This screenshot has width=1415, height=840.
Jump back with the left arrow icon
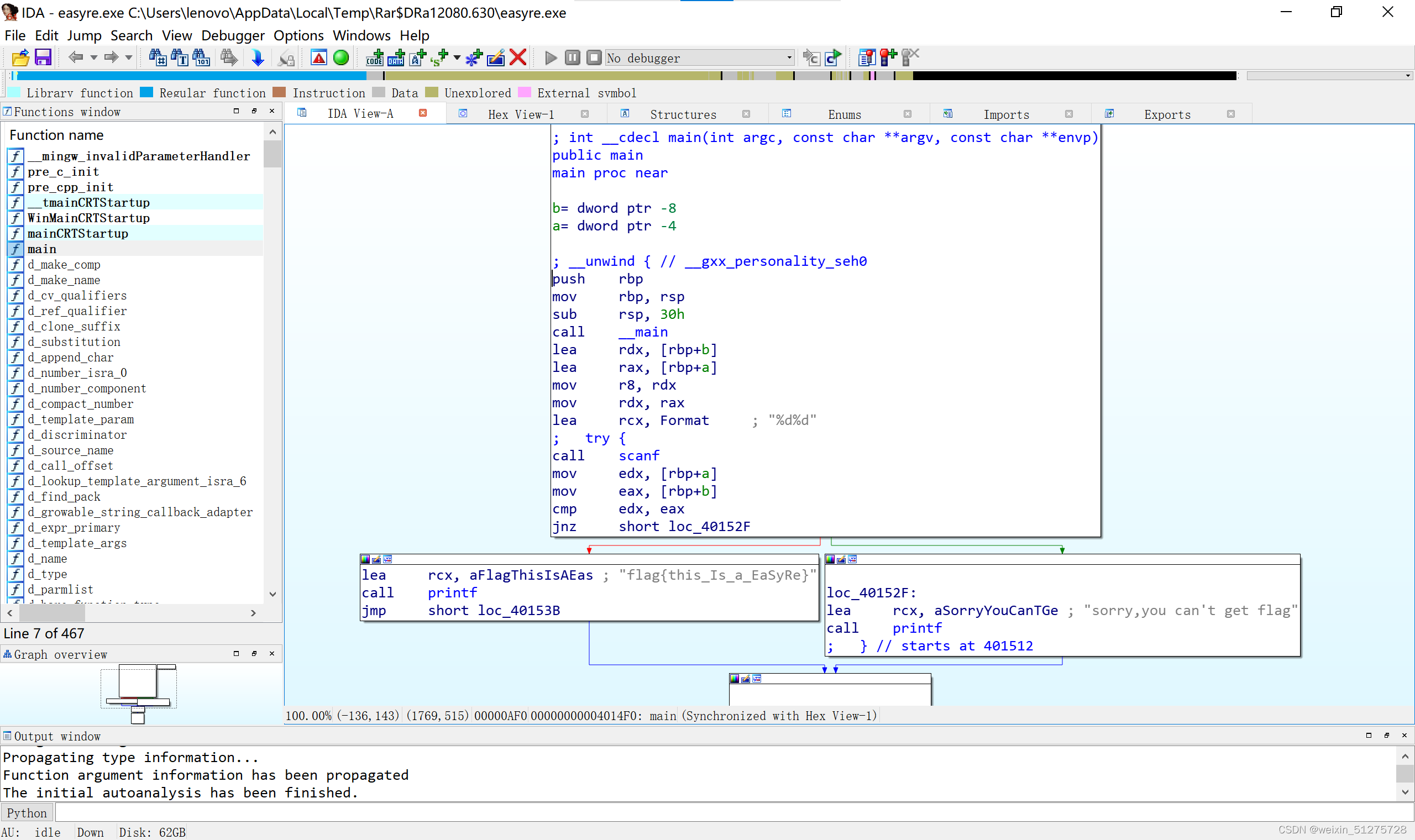(x=75, y=57)
